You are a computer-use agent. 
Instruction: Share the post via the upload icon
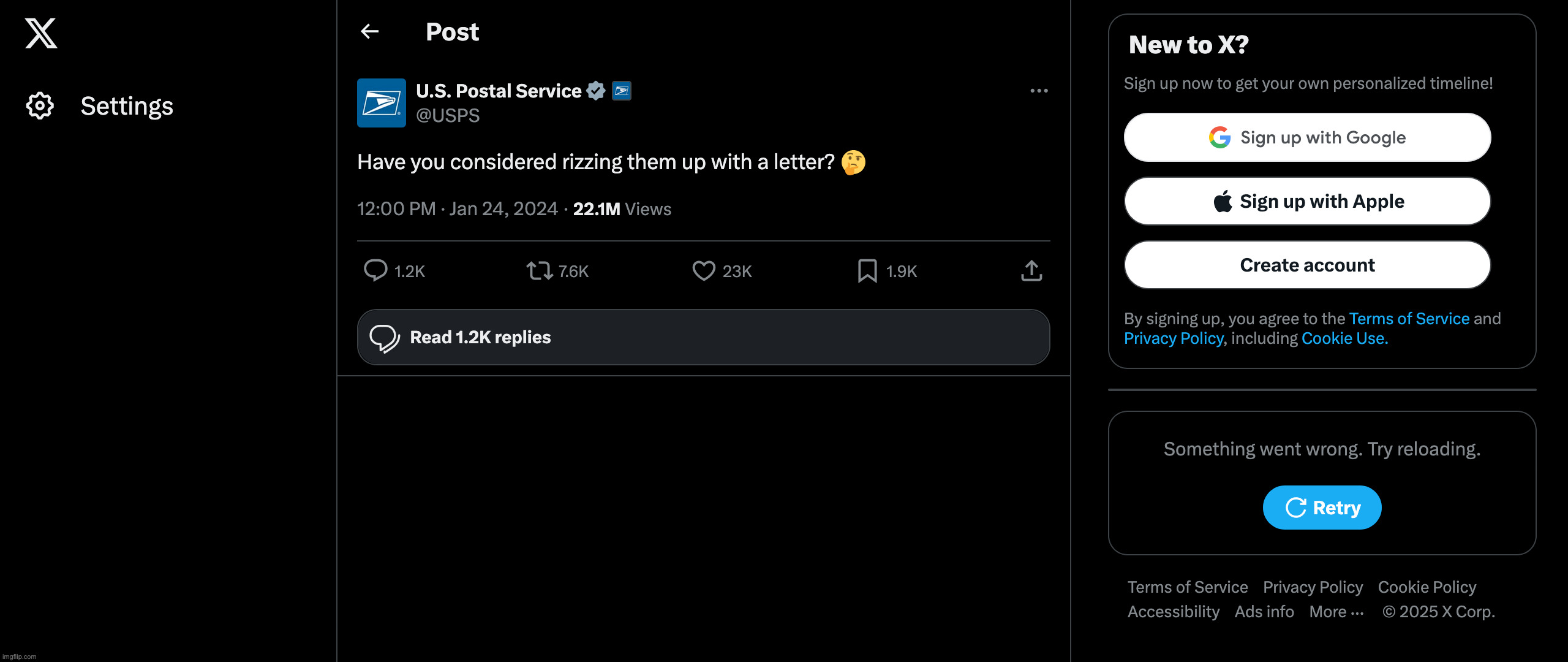pos(1031,270)
